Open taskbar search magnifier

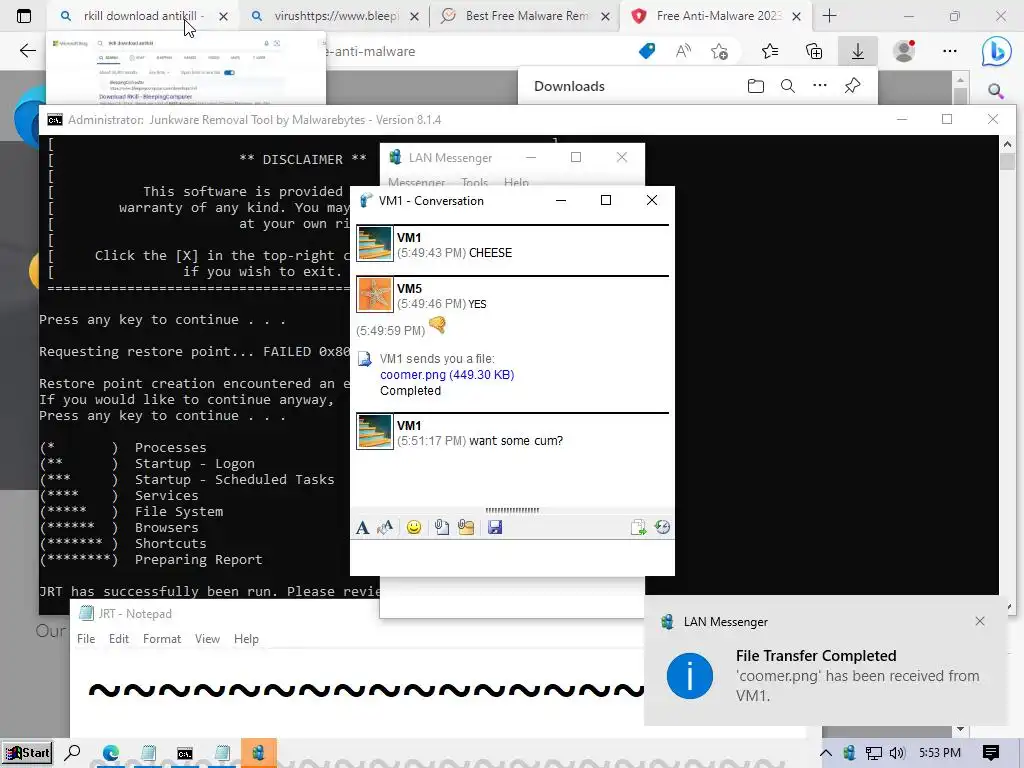click(x=72, y=753)
